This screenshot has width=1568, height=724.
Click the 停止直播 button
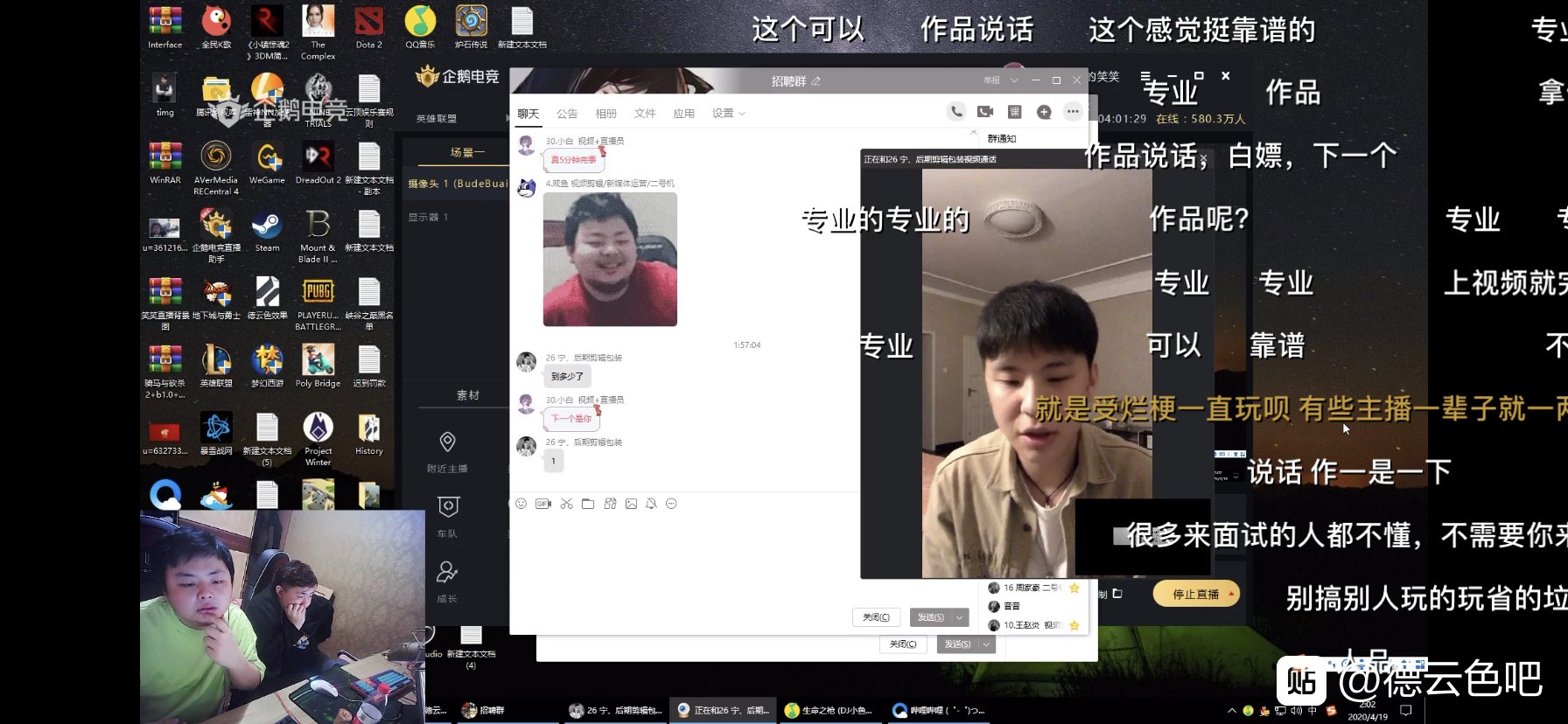pos(1196,594)
